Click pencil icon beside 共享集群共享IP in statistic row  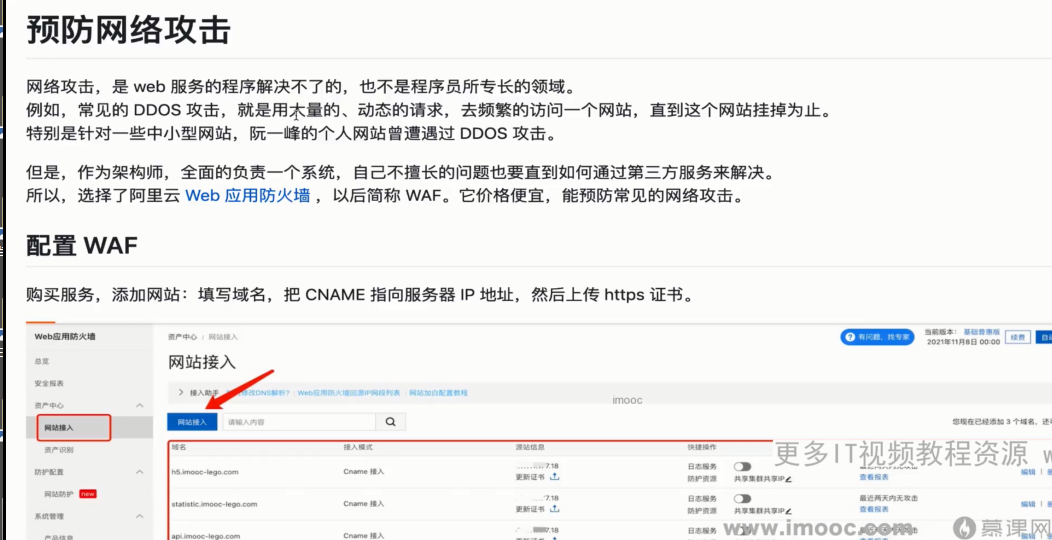coord(788,510)
